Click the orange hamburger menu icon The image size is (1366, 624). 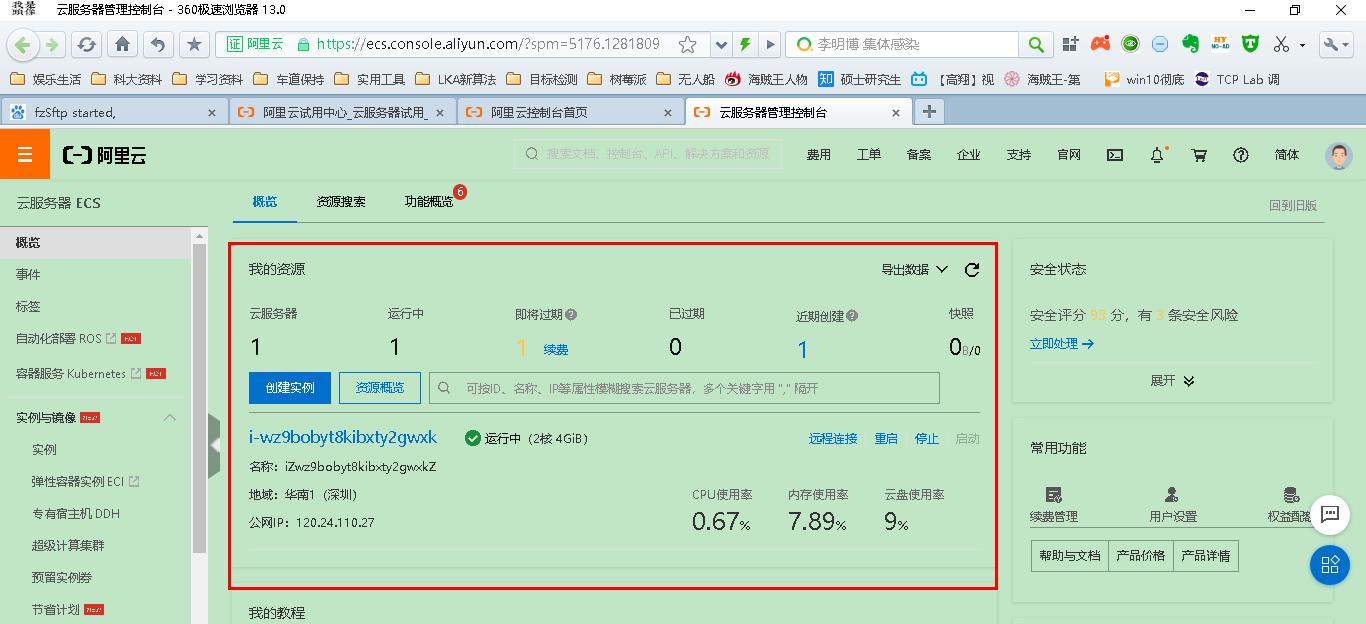tap(24, 155)
